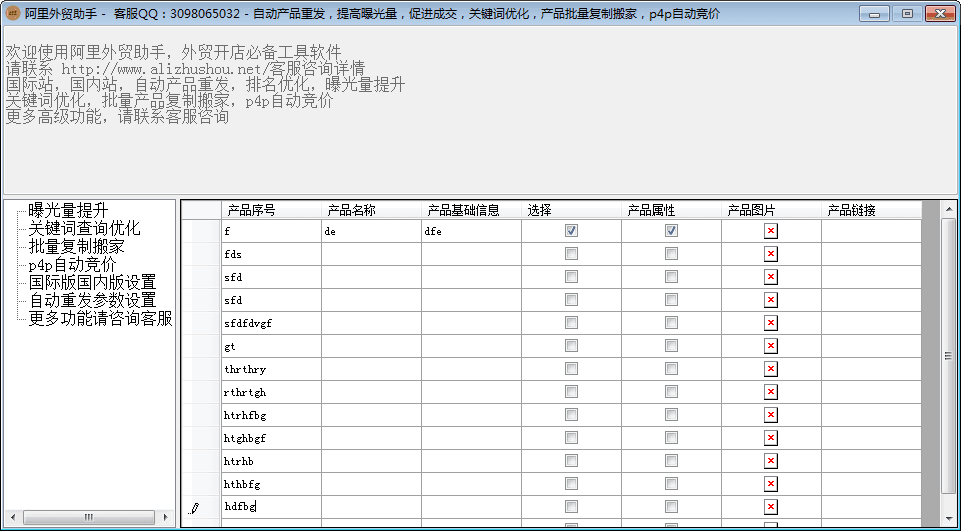Click the product image icon for 'fds' row
Viewport: 961px width, 531px height.
771,254
